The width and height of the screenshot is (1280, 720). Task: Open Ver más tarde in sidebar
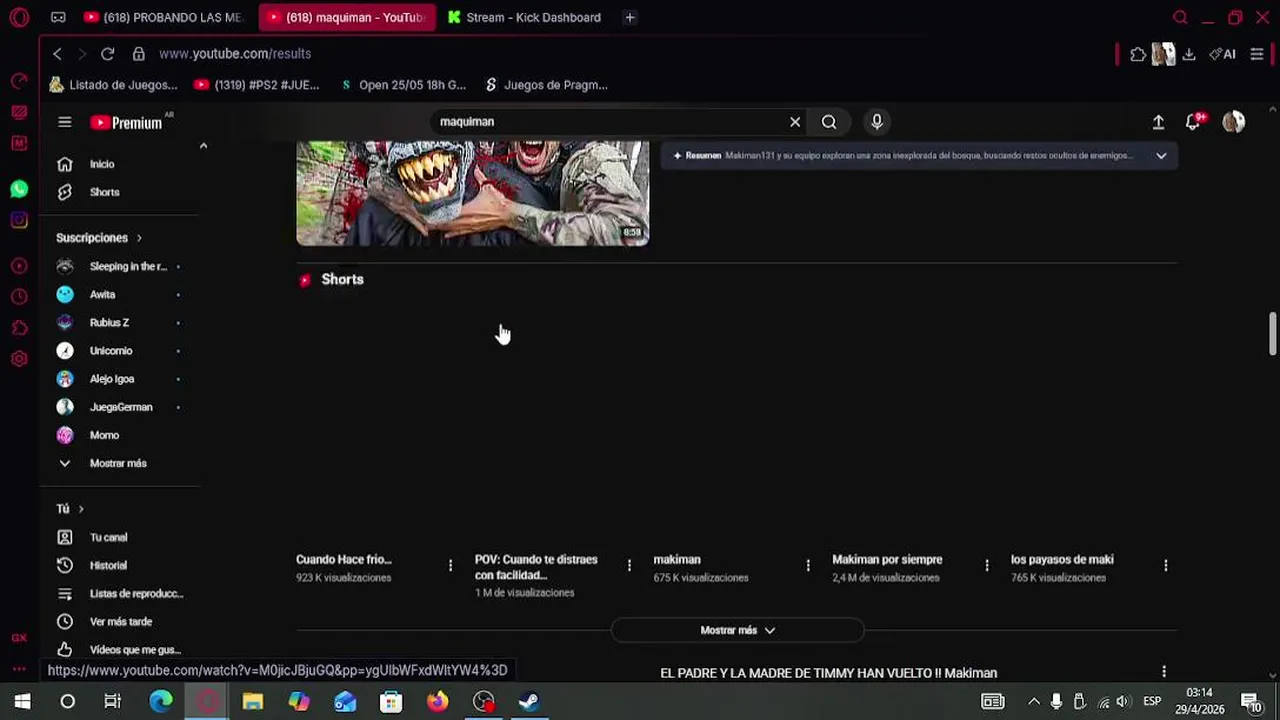[120, 621]
